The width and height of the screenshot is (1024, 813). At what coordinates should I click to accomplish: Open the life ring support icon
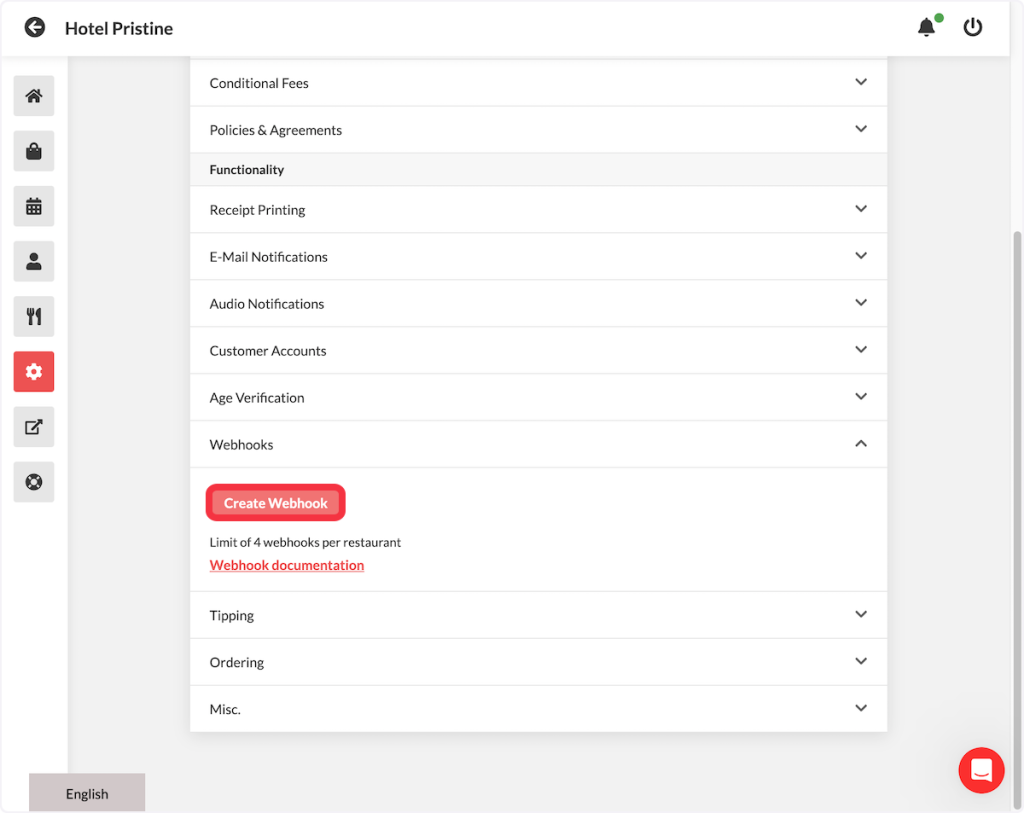[x=34, y=482]
